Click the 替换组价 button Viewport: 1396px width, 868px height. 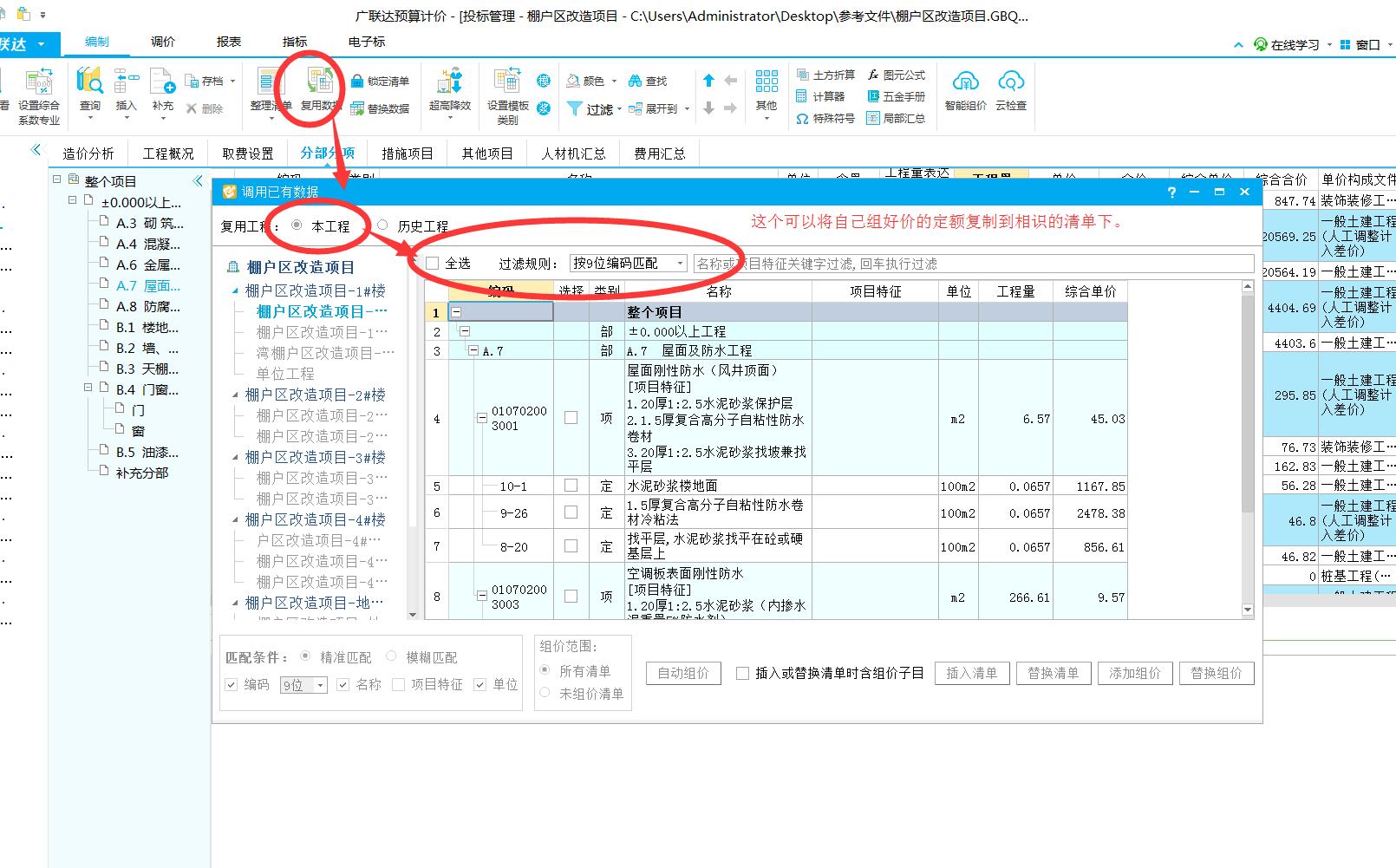coord(1217,673)
